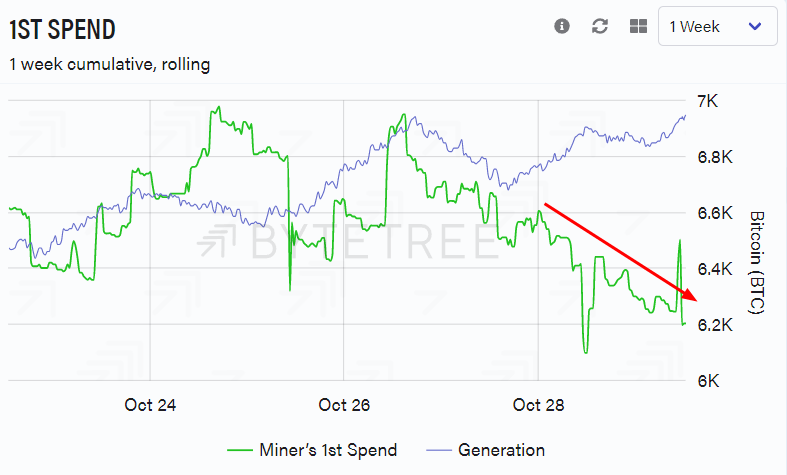Click the 7K value on the y-axis
787x475 pixels.
(x=708, y=102)
